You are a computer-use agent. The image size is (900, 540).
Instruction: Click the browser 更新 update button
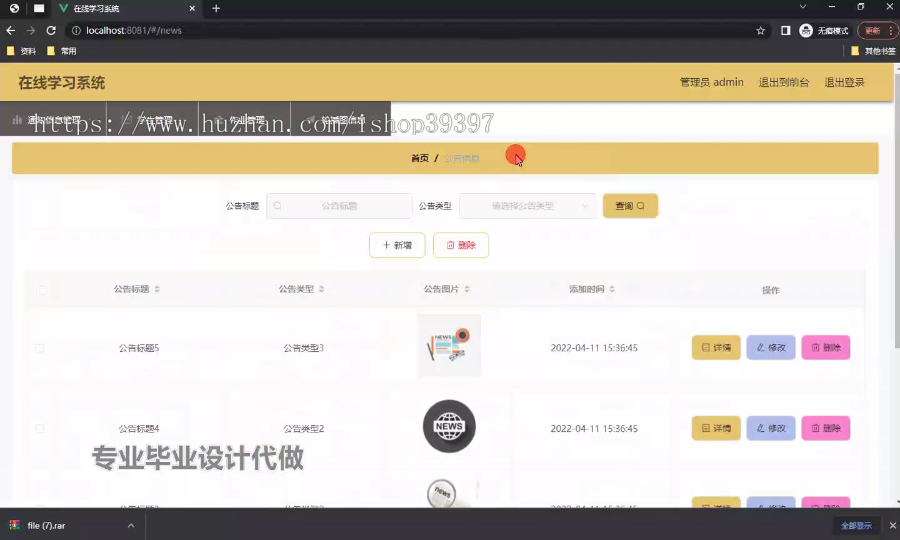coord(872,30)
